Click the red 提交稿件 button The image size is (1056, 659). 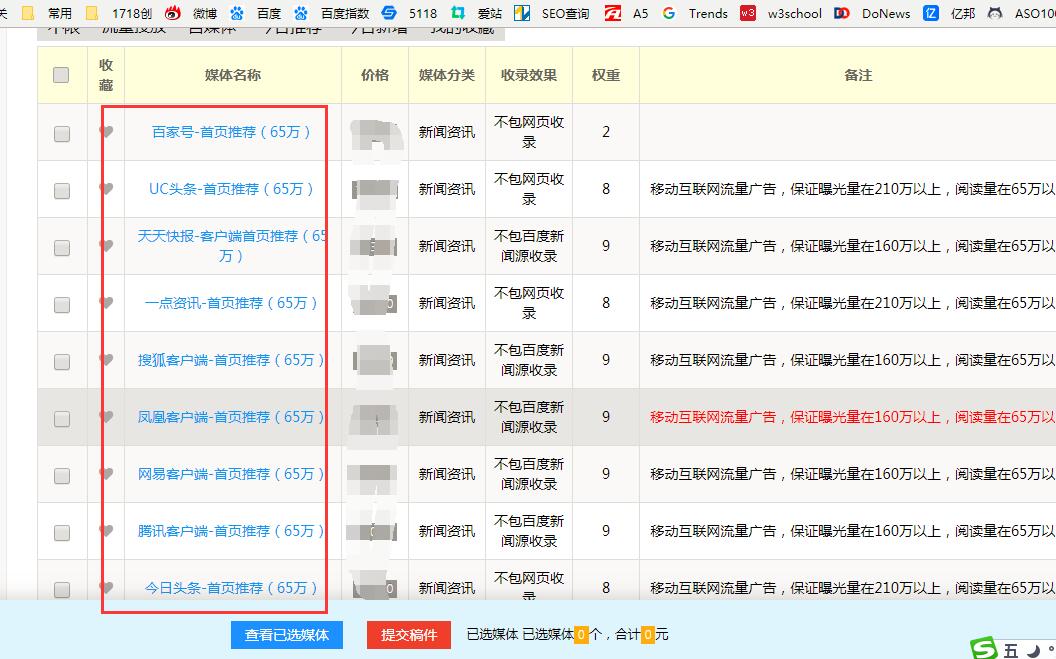click(409, 635)
